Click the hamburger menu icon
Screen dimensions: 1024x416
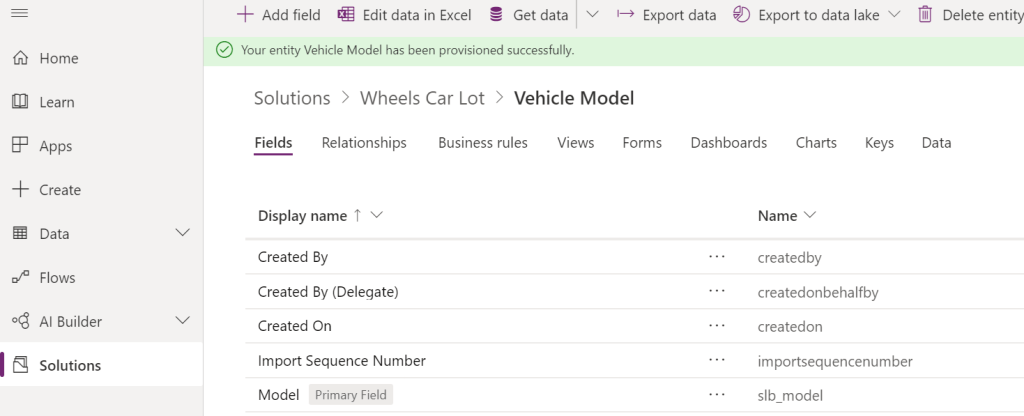tap(20, 13)
